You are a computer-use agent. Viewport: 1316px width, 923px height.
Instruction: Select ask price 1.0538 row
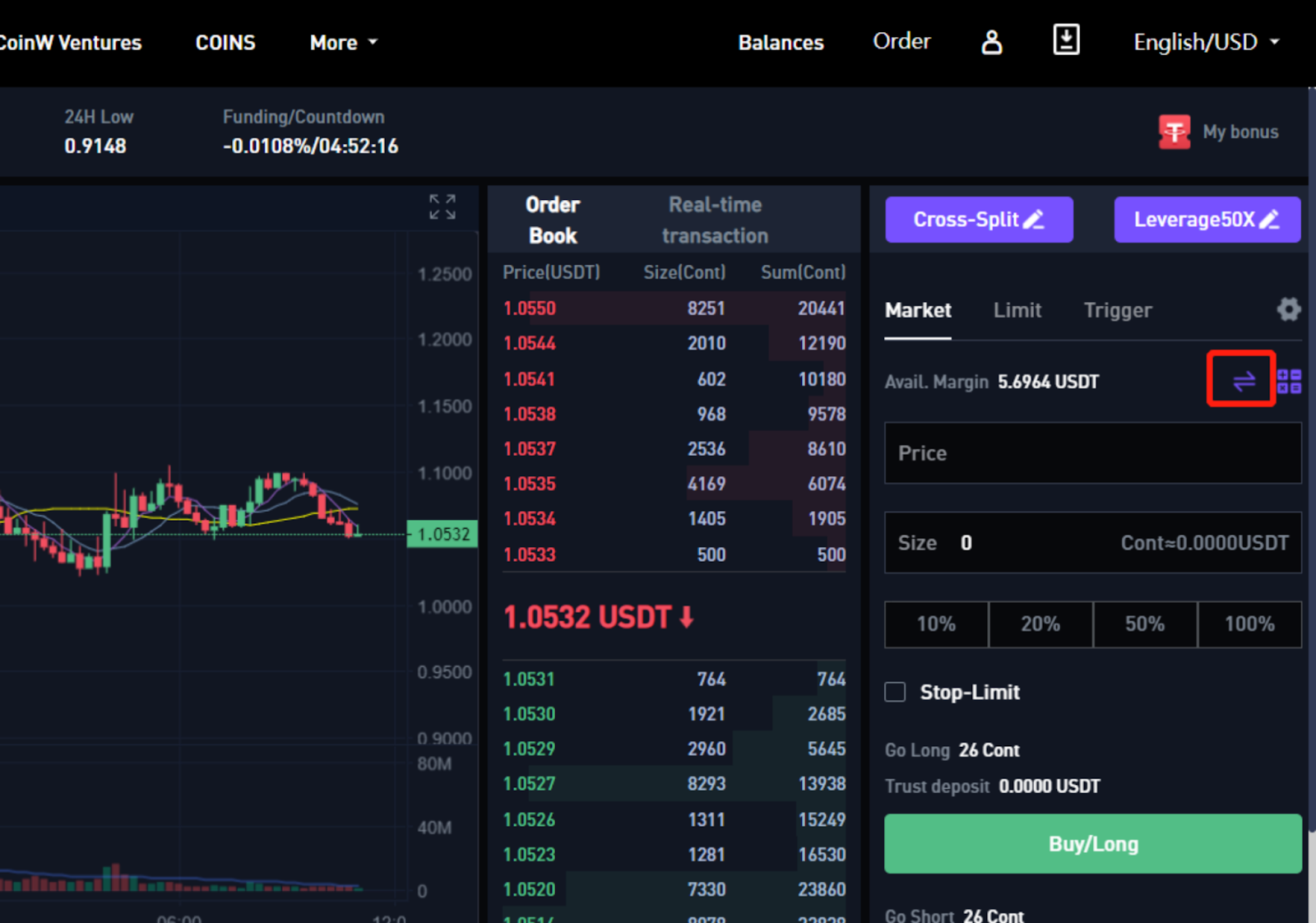coord(674,414)
